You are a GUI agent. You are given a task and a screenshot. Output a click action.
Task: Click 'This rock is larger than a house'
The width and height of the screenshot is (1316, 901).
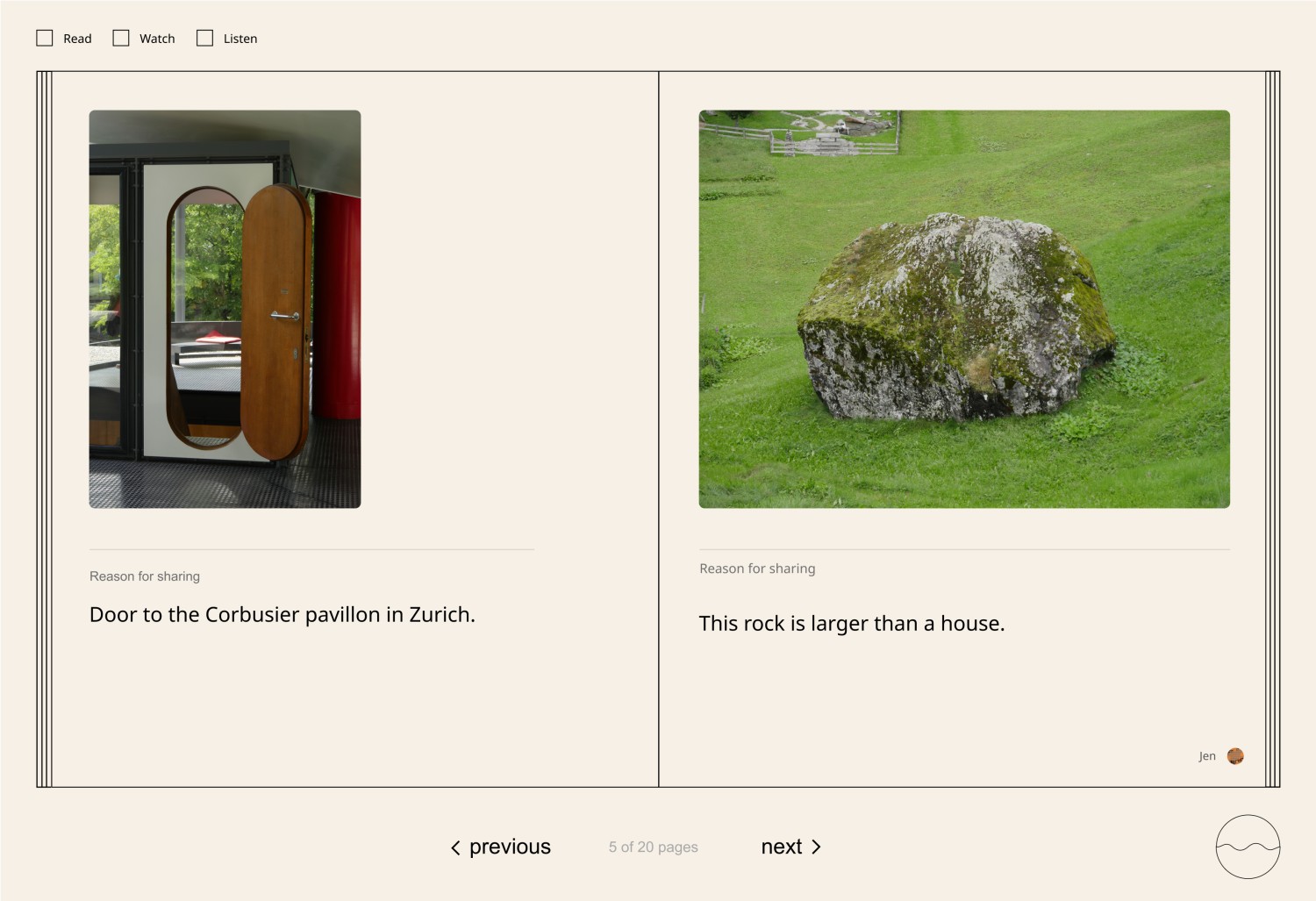pos(852,624)
